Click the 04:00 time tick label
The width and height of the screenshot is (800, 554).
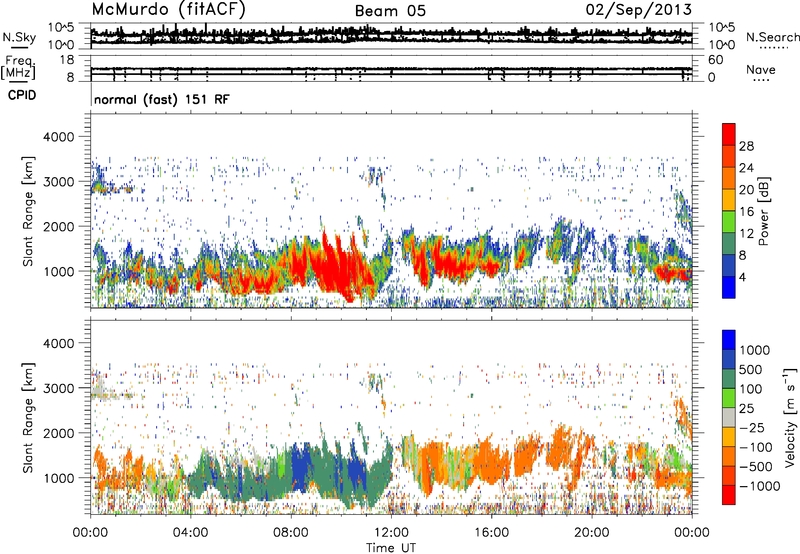(x=190, y=533)
